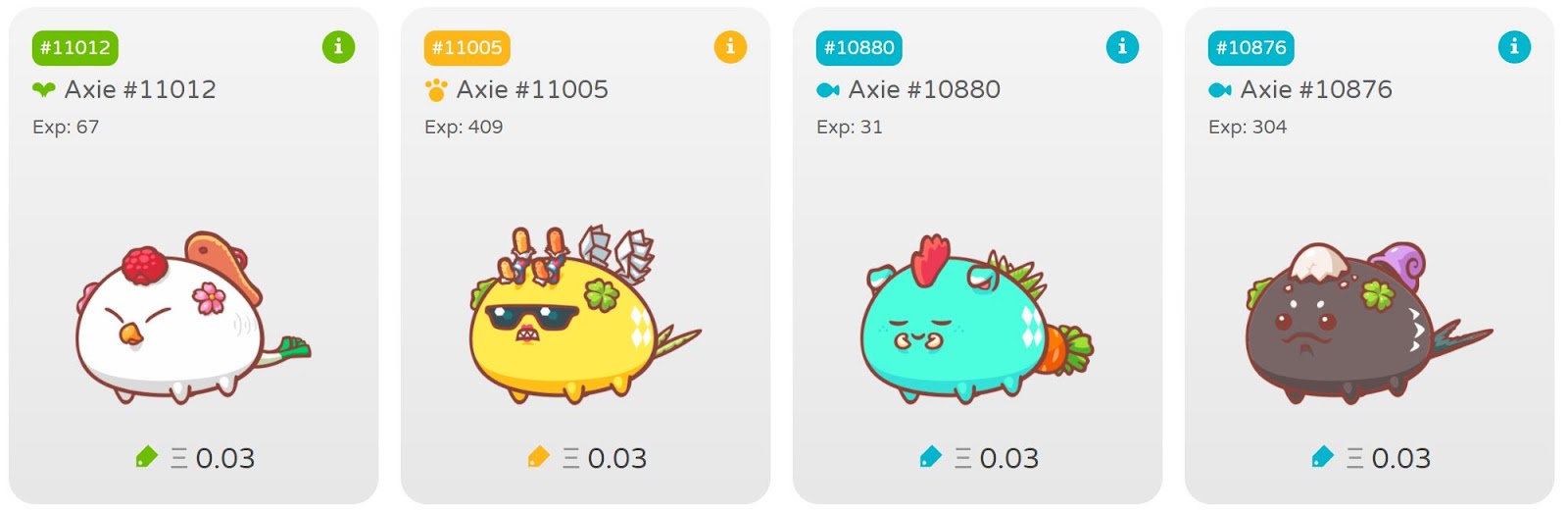This screenshot has height=513, width=1568.
Task: Select the blue #10880 ID badge
Action: [859, 47]
